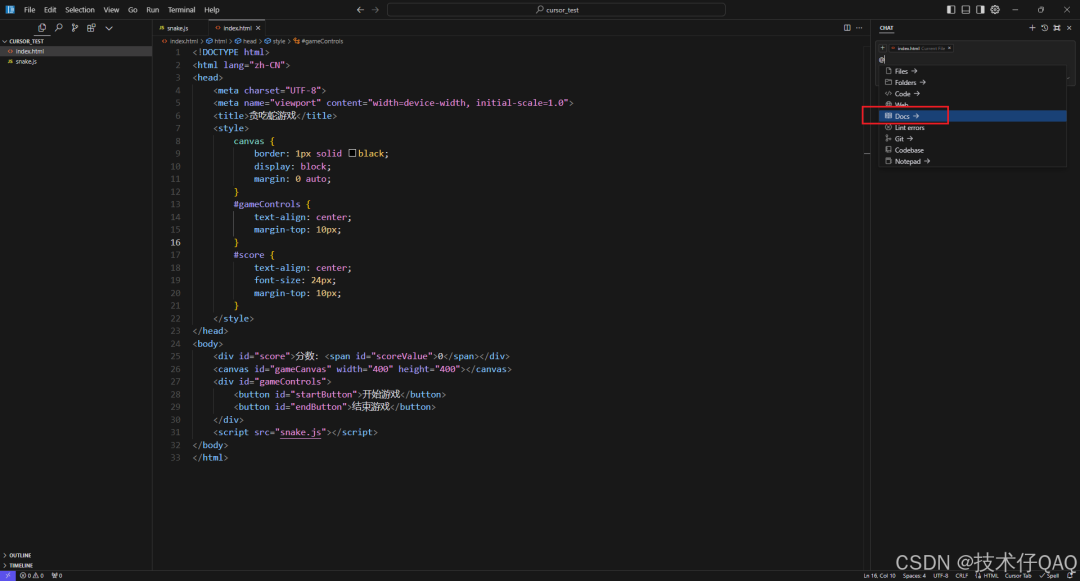Collapse the CURSOR_TEST folder section
The image size is (1080, 581).
point(76,41)
